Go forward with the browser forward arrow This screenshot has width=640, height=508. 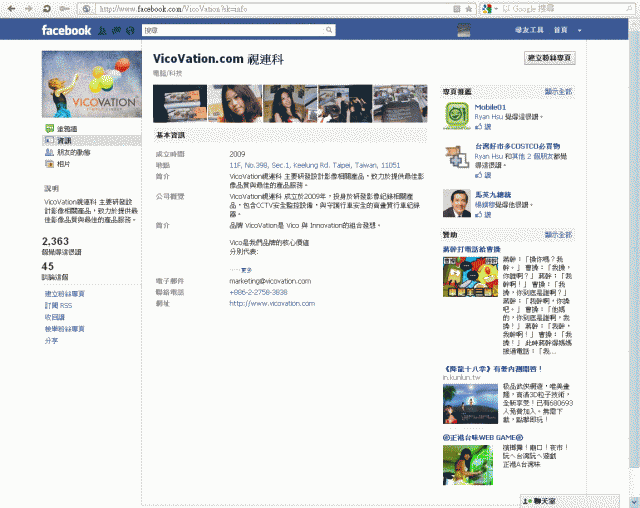29,9
